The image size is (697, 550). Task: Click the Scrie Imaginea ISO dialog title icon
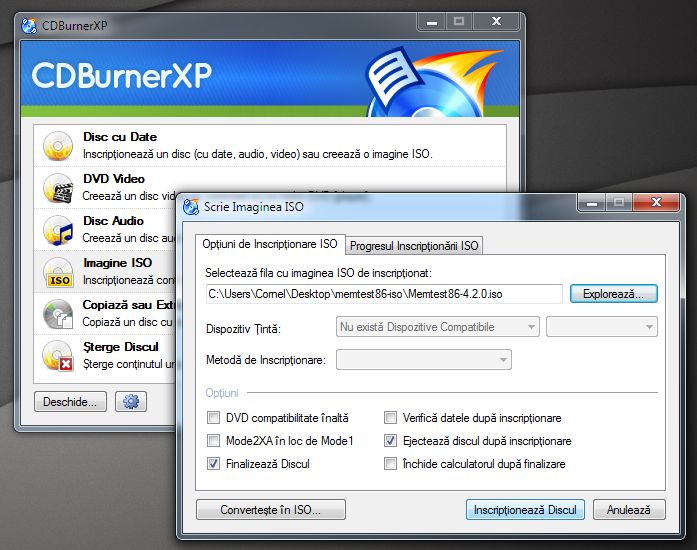point(191,207)
